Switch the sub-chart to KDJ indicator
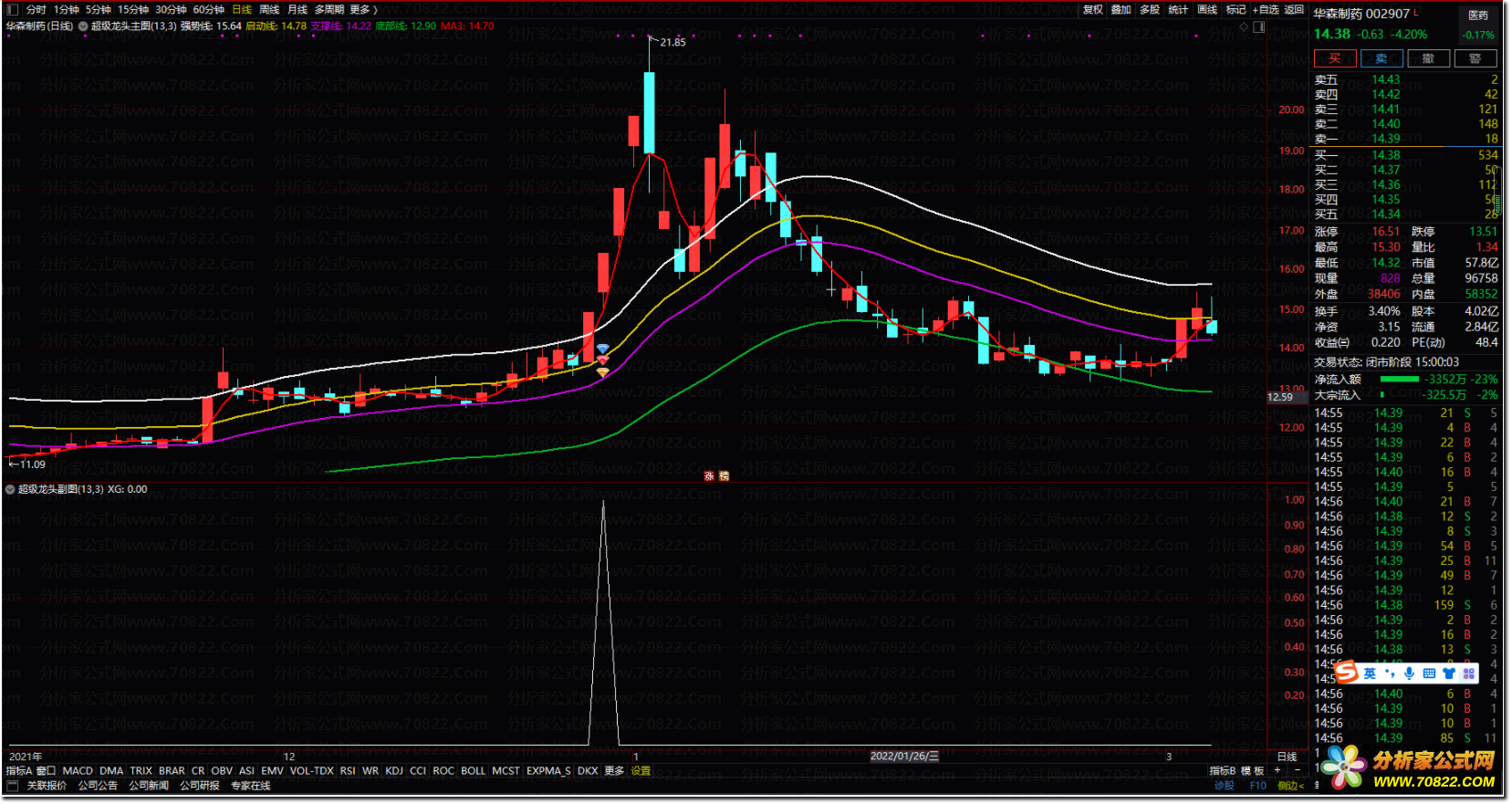Viewport: 1512px width, 804px height. click(394, 772)
